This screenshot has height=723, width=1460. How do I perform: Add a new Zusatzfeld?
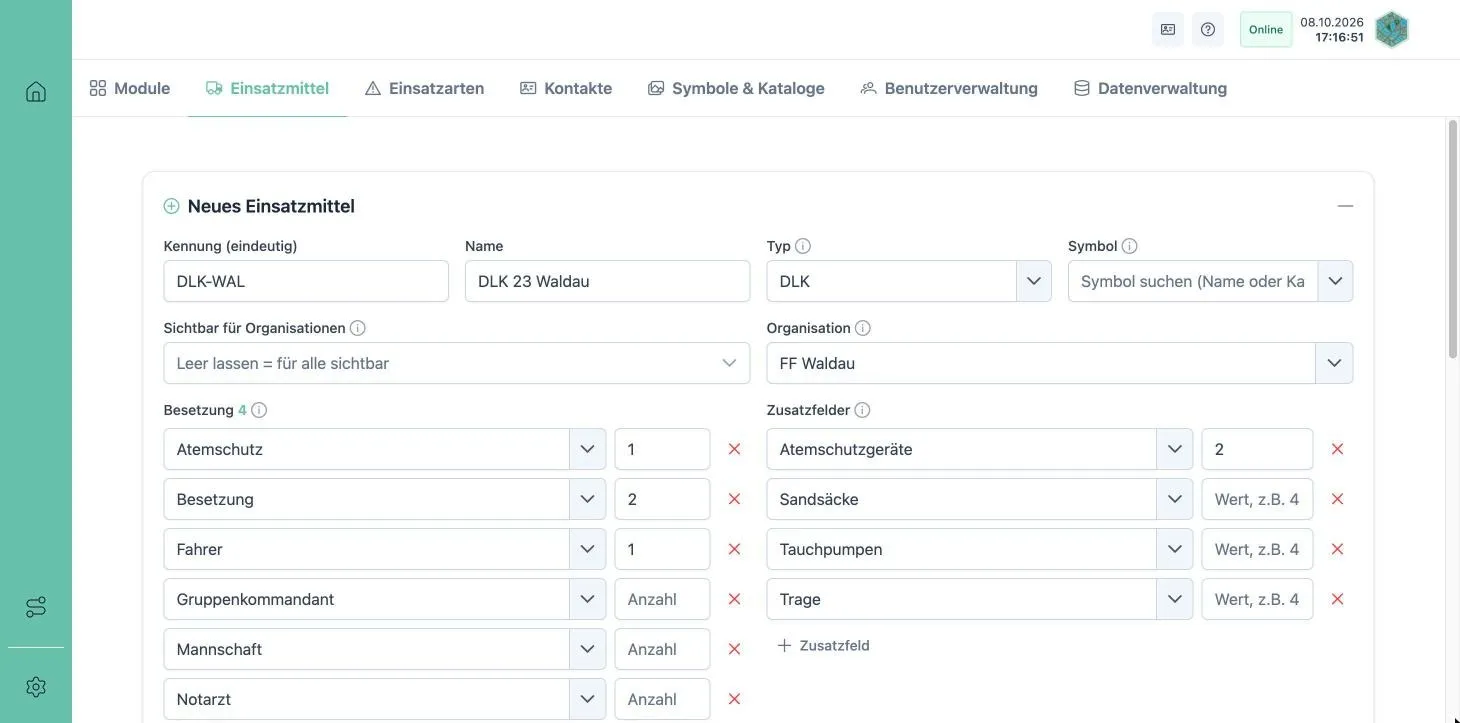pos(823,646)
